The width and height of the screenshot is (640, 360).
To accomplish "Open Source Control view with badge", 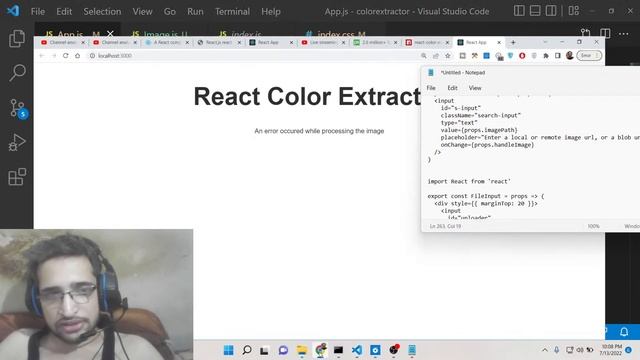I will pyautogui.click(x=18, y=108).
